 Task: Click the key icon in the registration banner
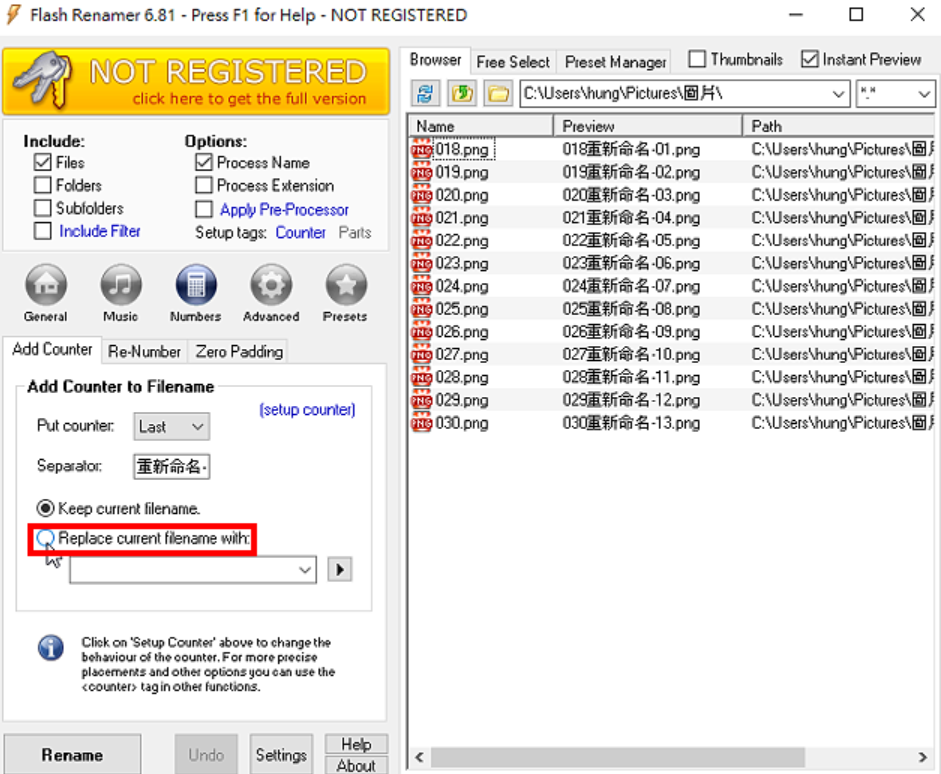(43, 80)
